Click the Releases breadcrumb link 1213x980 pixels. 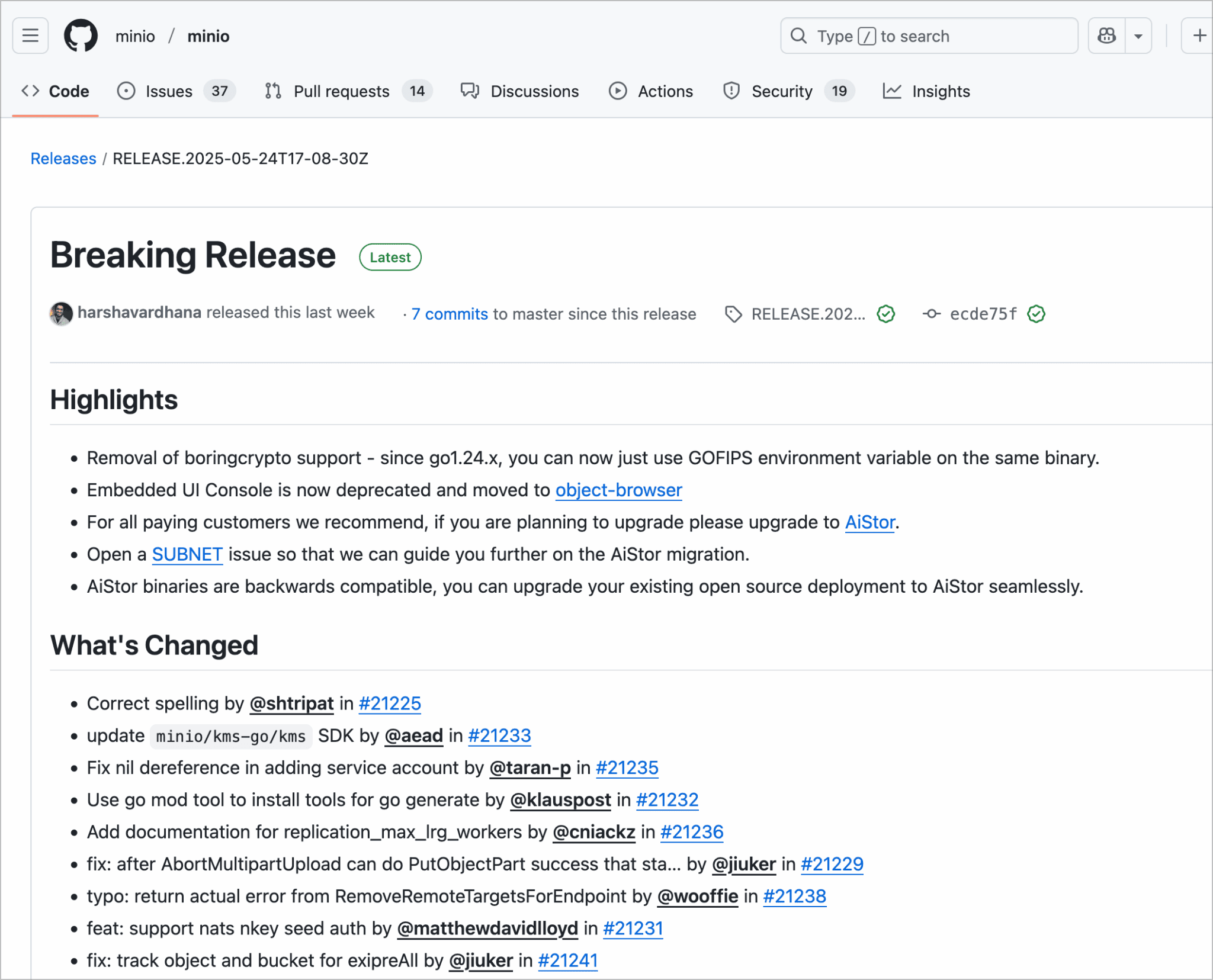click(x=63, y=159)
